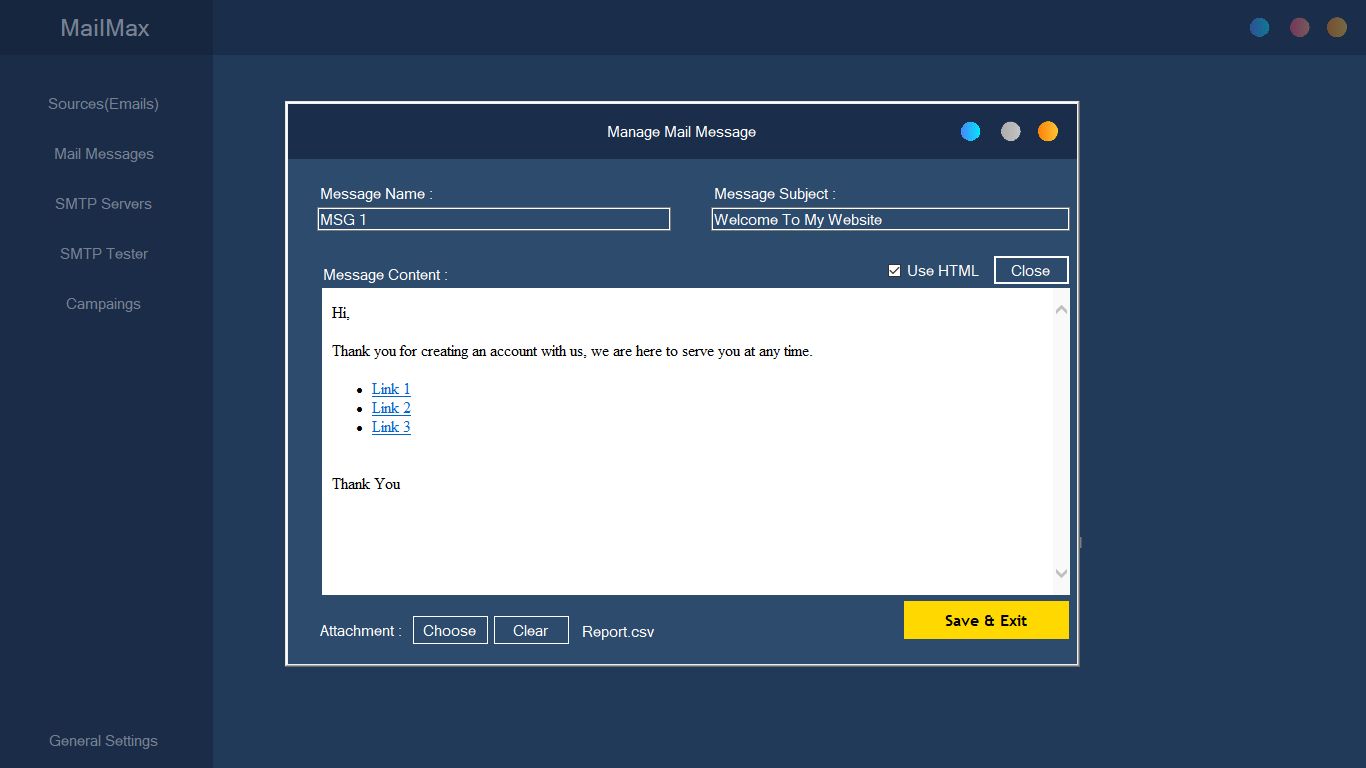This screenshot has height=768, width=1366.
Task: Click the amber circle icon in the top-right corner
Action: click(1337, 27)
